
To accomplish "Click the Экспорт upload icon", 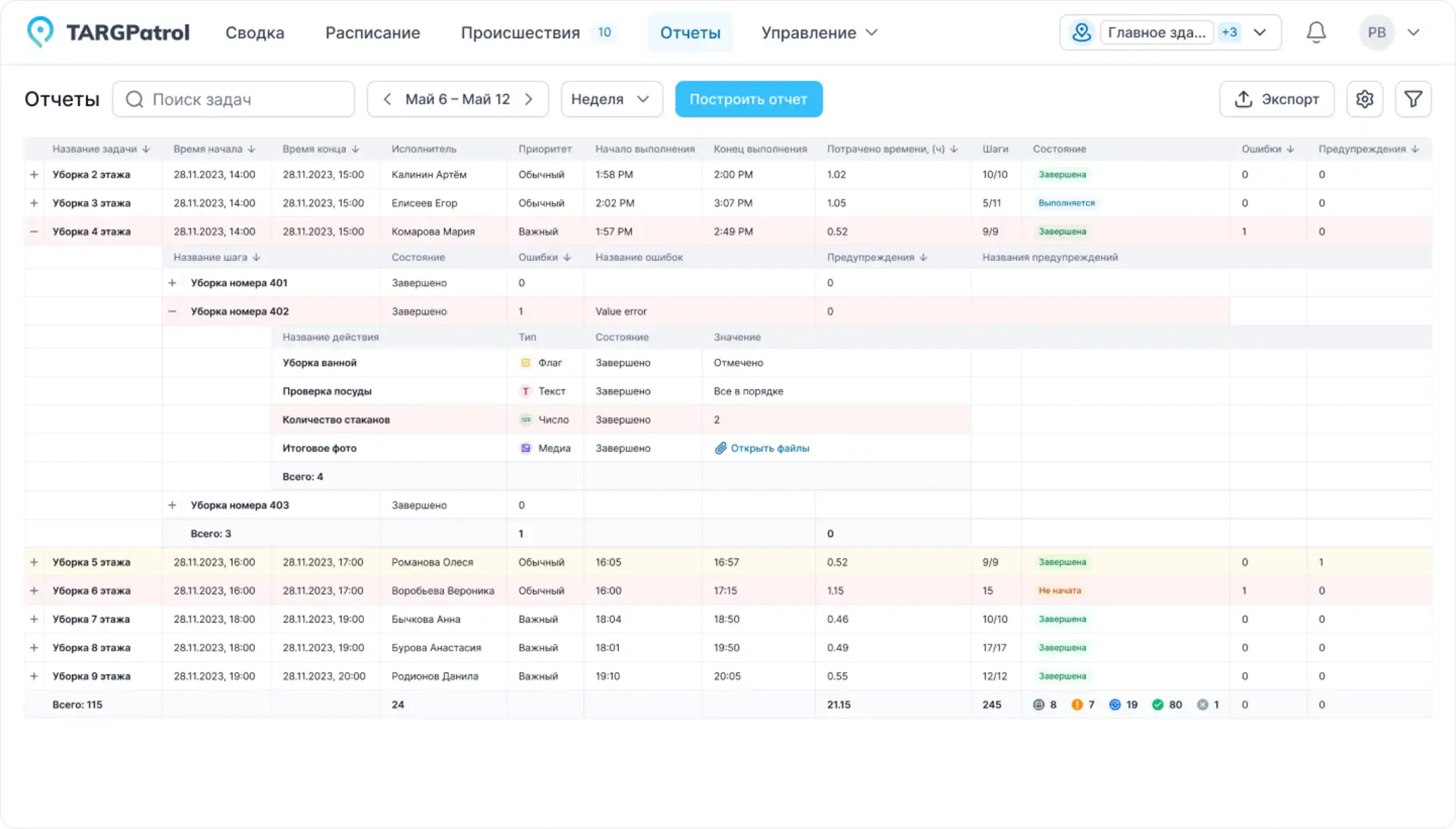I will pos(1243,99).
